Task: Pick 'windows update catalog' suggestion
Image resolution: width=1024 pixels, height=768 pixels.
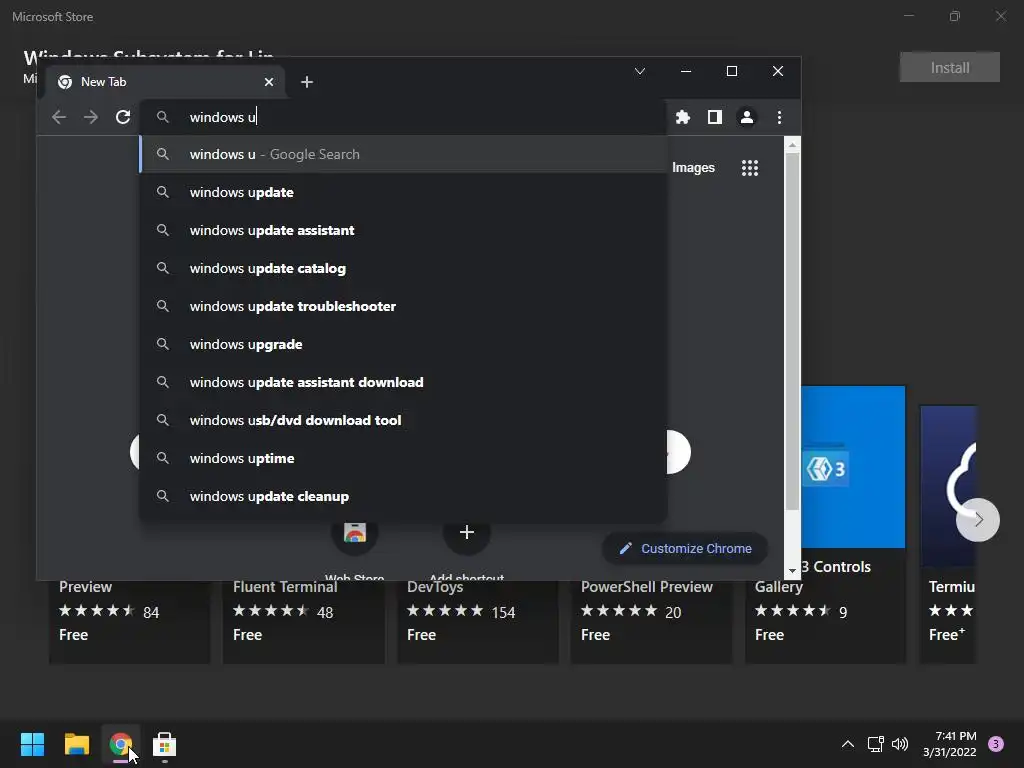Action: click(404, 268)
